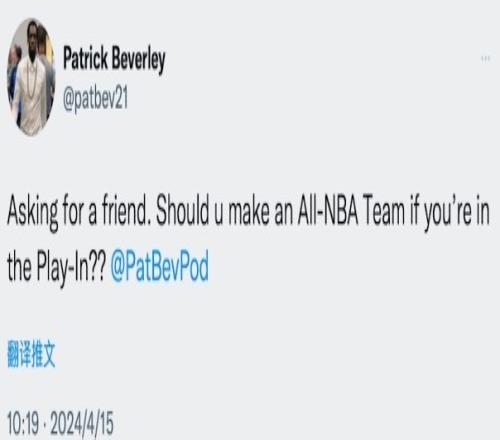Click the 翻译推文 translate tweet link
The width and height of the screenshot is (500, 440).
pos(31,354)
